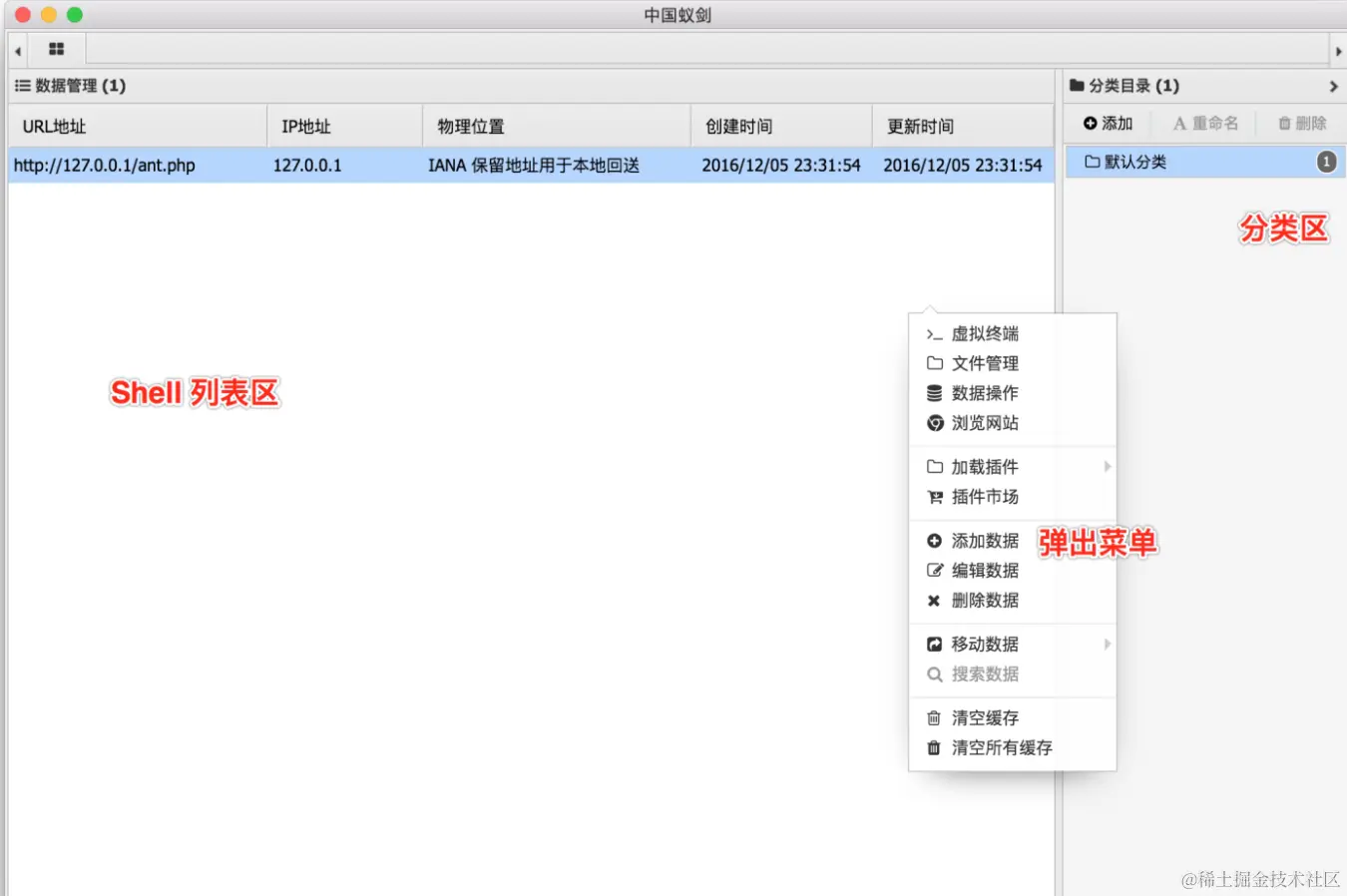Screen dimensions: 1347x896
Task: Open 浏览网站 from the context menu
Action: (x=1012, y=423)
